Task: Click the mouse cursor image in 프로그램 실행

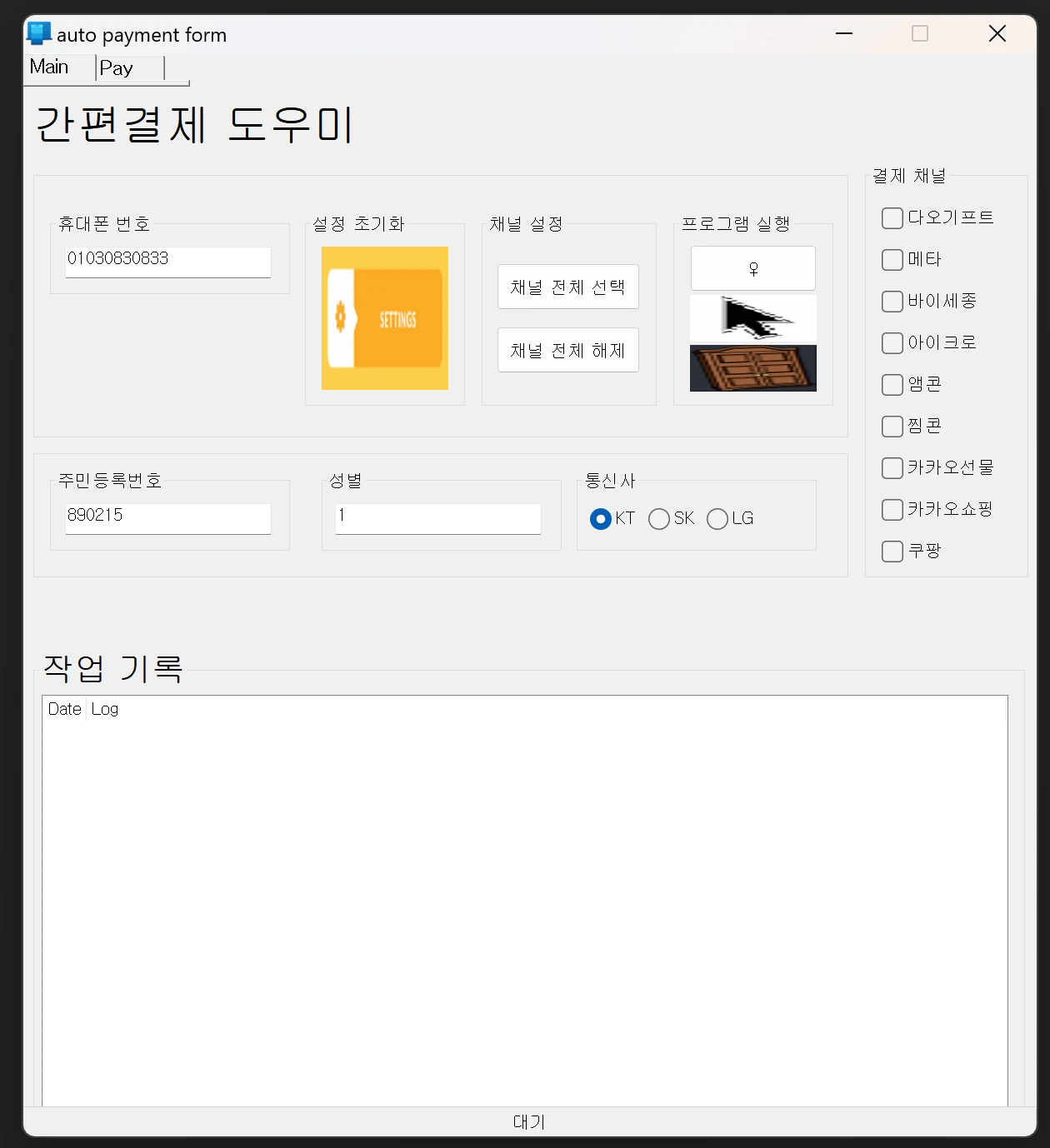Action: 752,318
